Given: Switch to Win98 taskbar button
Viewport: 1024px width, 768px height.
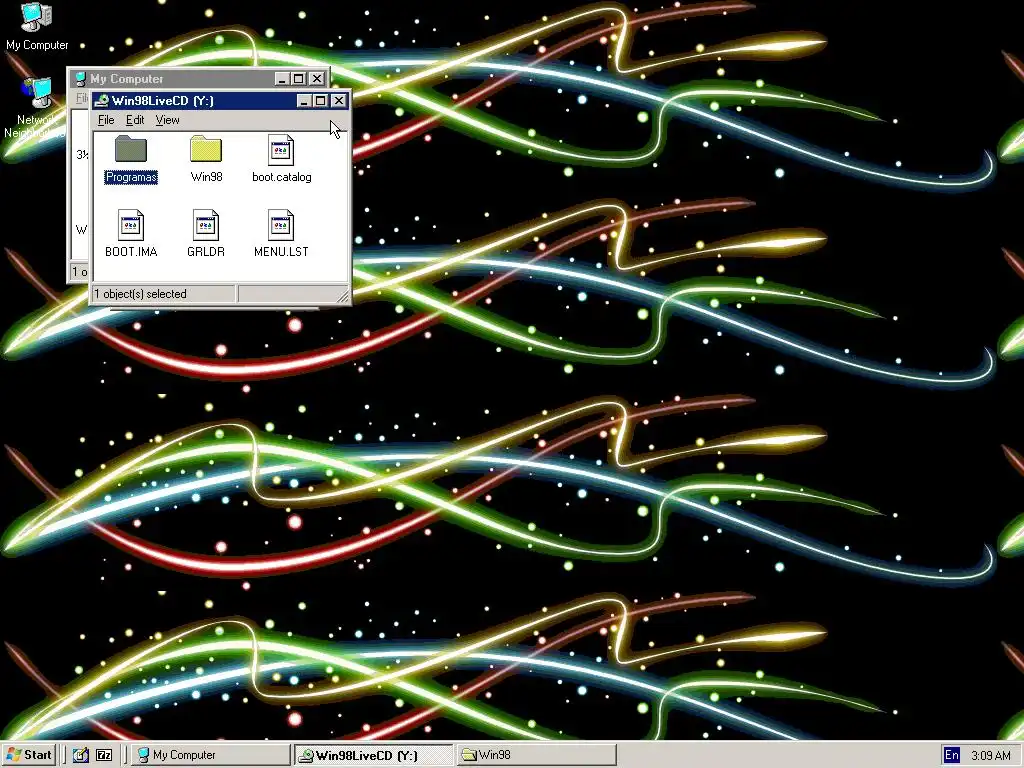Looking at the screenshot, I should (536, 755).
